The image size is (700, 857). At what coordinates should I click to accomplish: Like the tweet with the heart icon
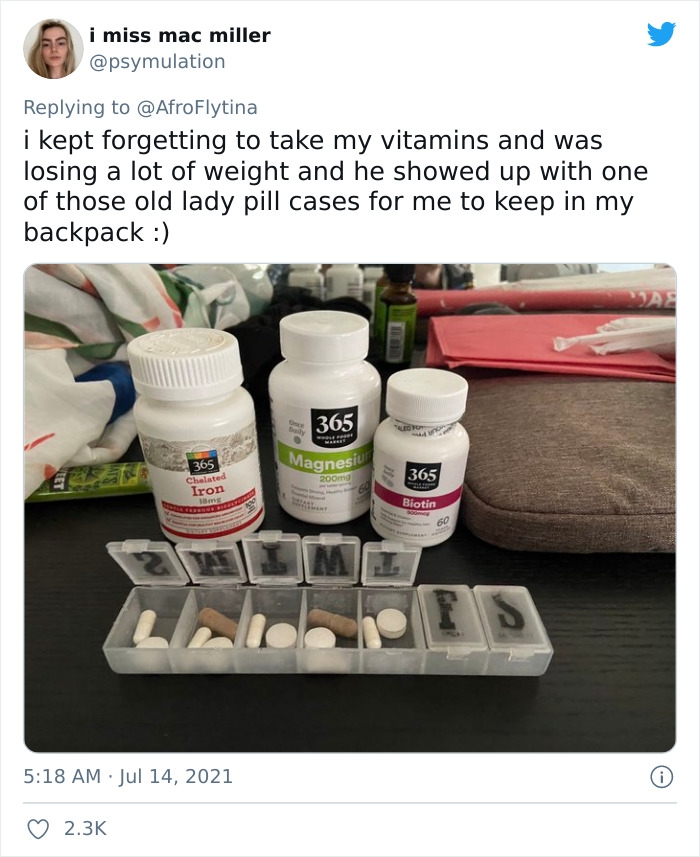pyautogui.click(x=38, y=829)
